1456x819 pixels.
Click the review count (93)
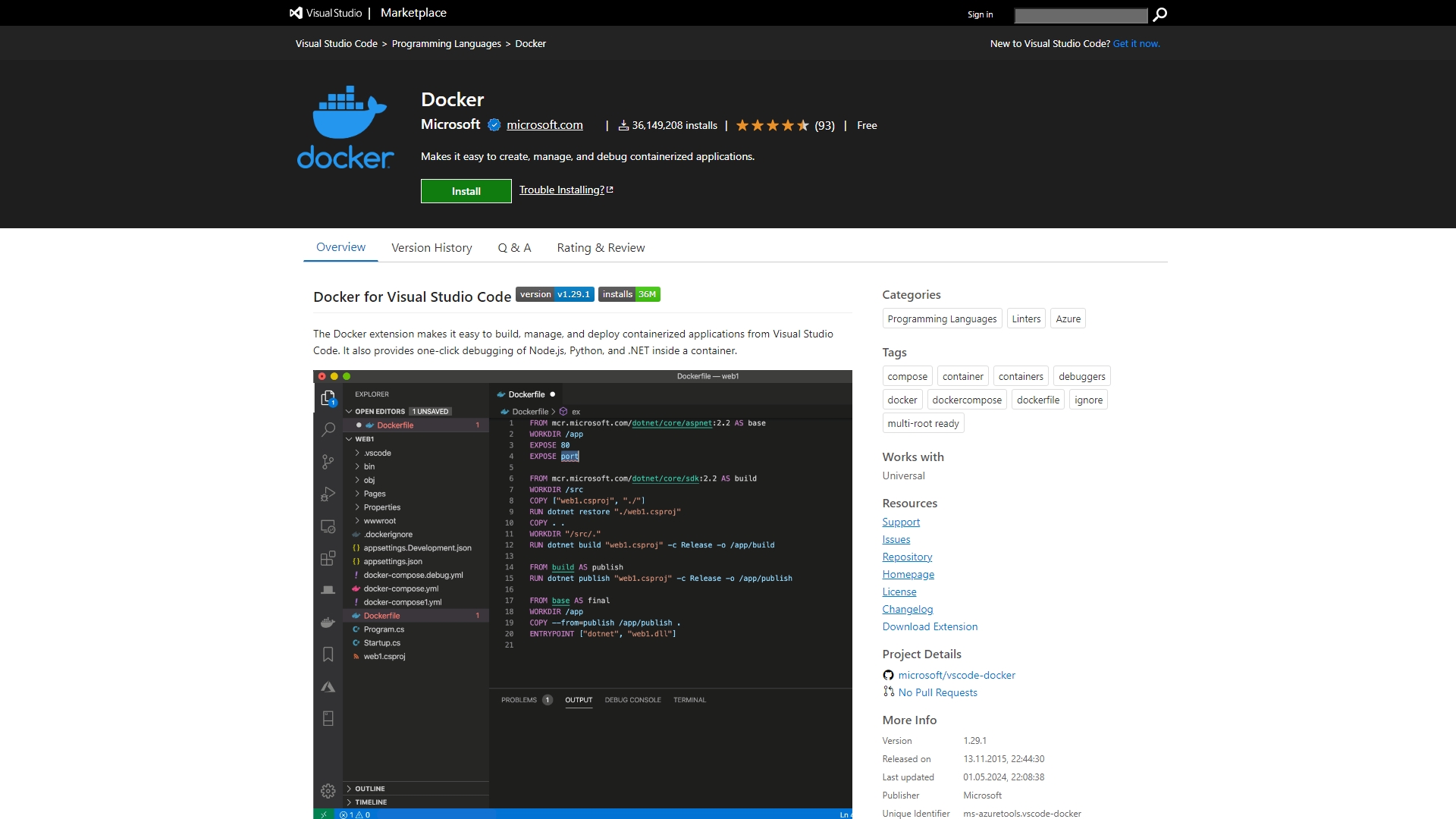pos(824,125)
